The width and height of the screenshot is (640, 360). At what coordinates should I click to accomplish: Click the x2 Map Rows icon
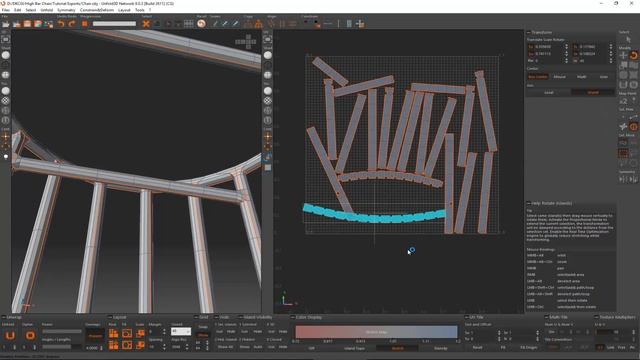click(623, 101)
